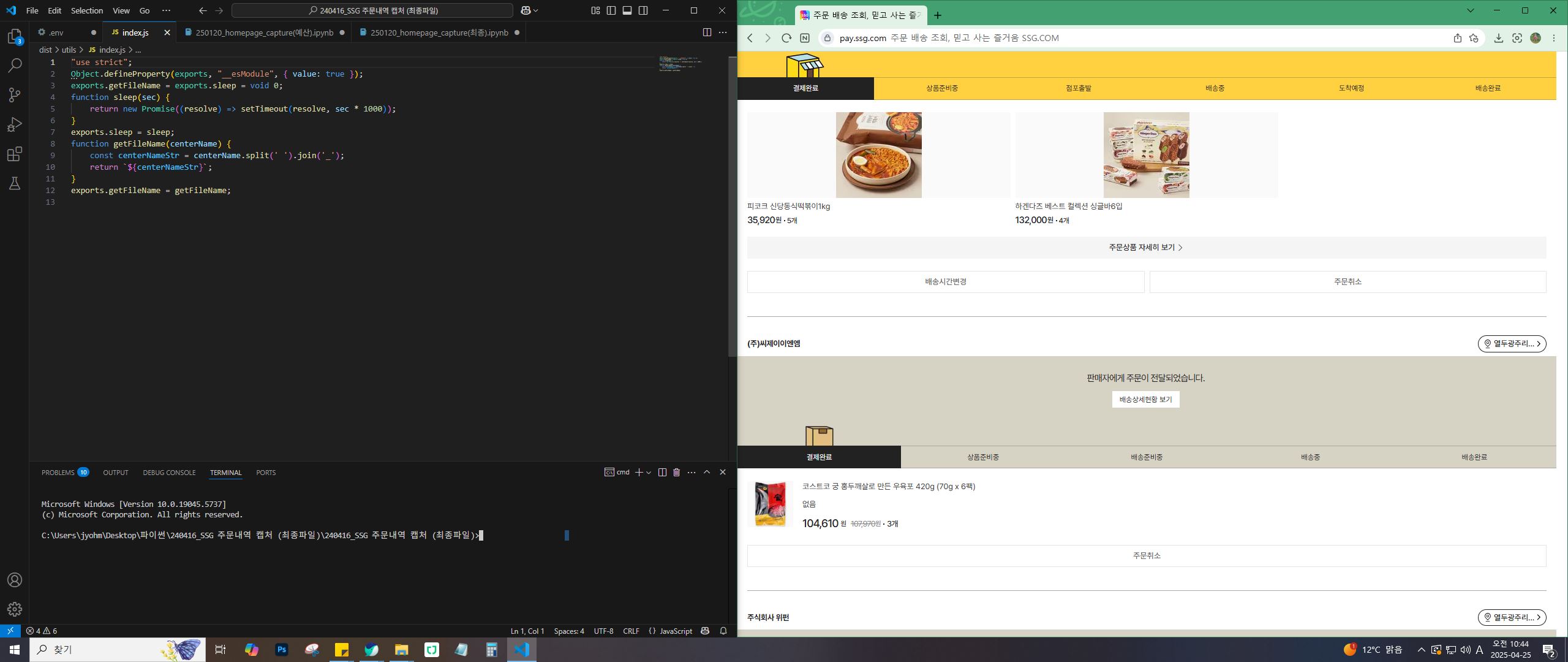Open the new terminal launch profile dropdown
The image size is (1568, 662).
click(x=649, y=472)
